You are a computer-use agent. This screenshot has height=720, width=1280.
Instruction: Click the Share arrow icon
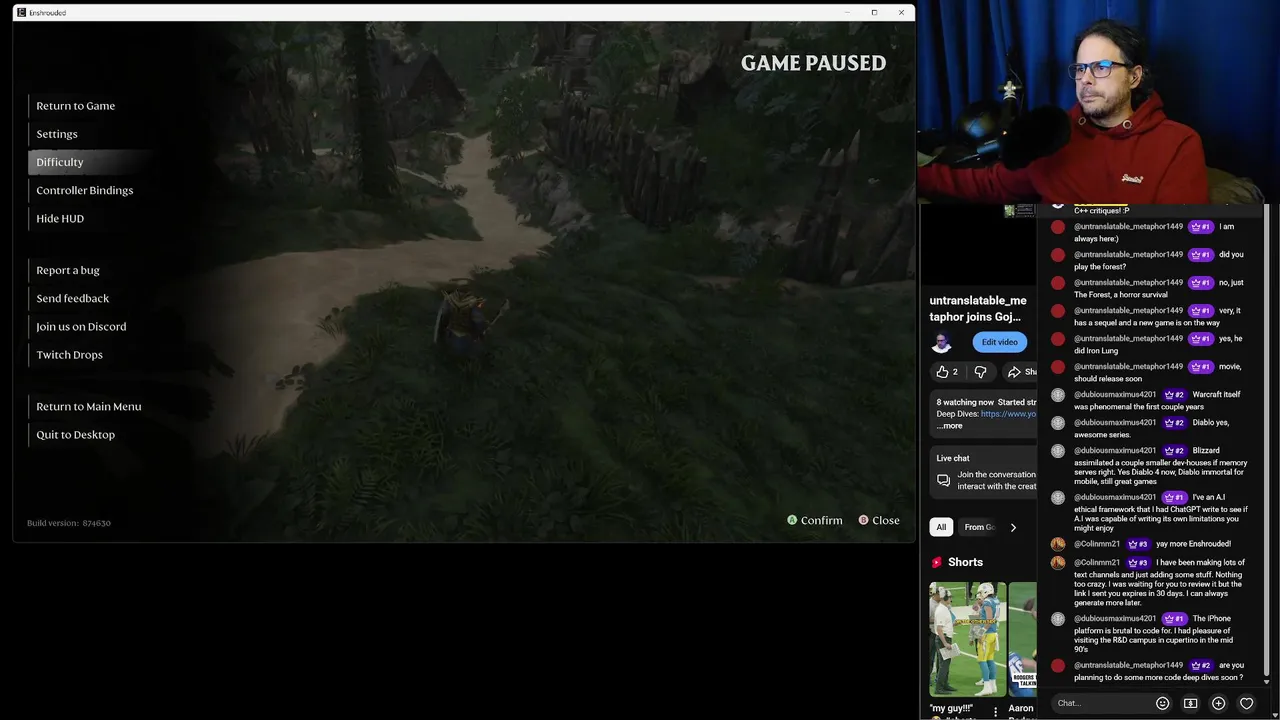click(1014, 372)
